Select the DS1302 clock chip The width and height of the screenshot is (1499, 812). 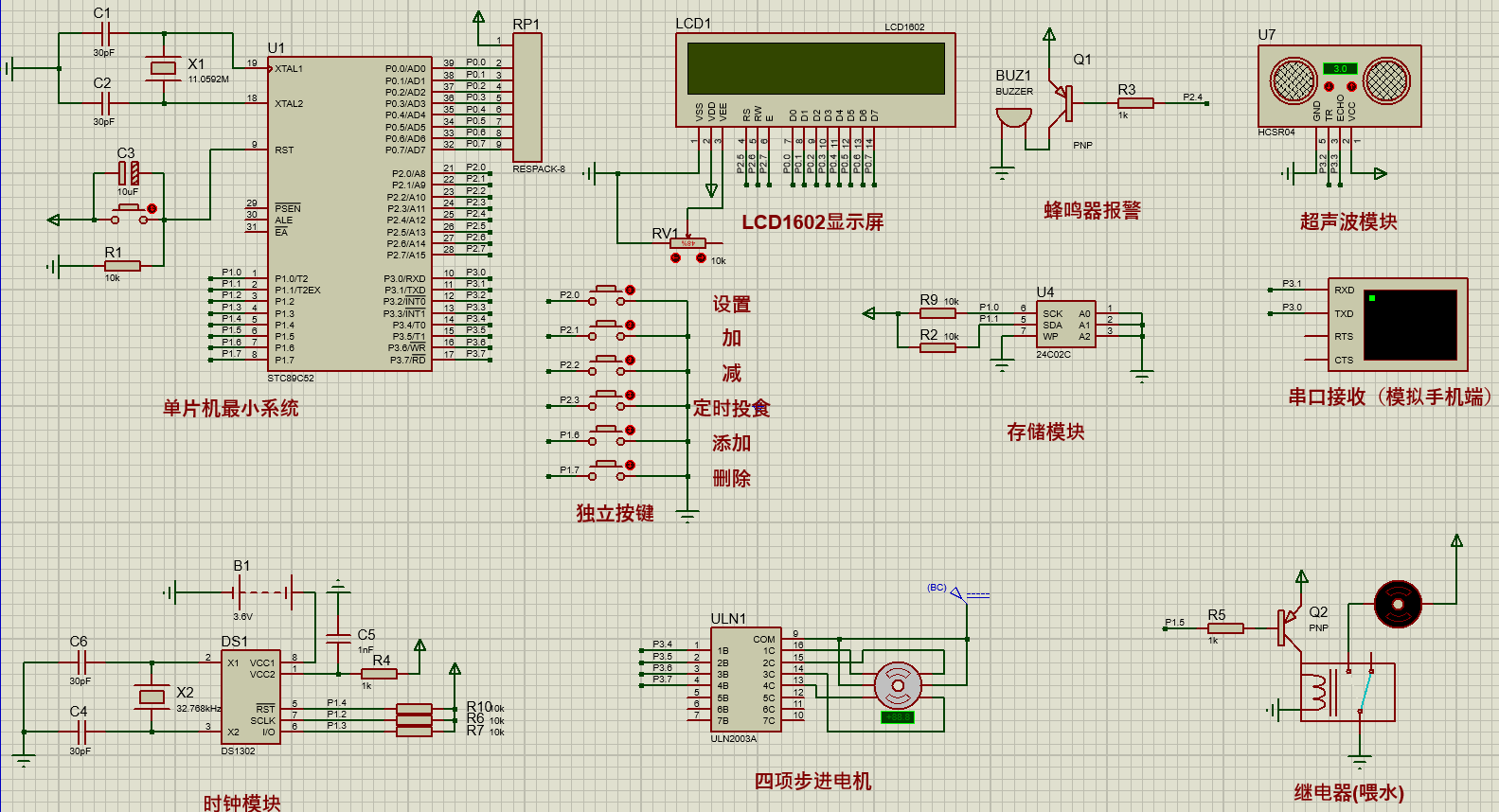(250, 697)
